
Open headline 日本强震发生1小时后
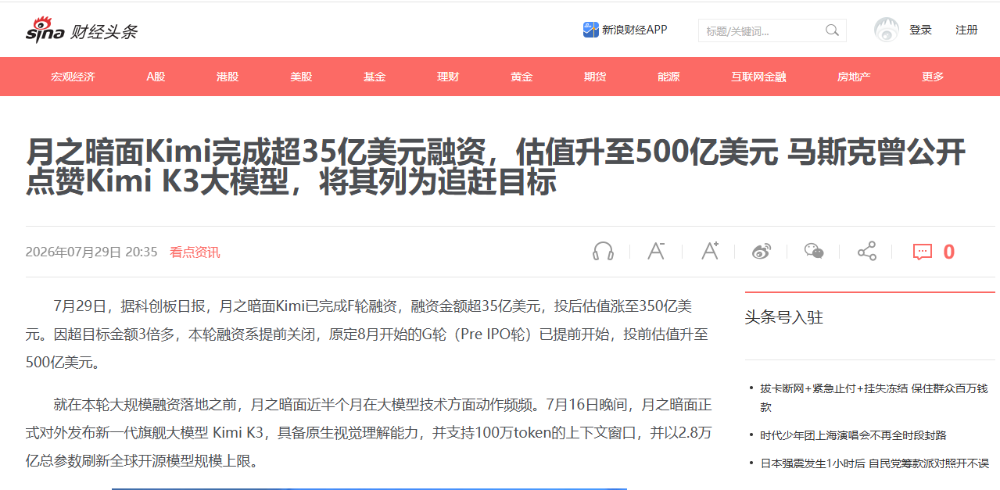(874, 463)
